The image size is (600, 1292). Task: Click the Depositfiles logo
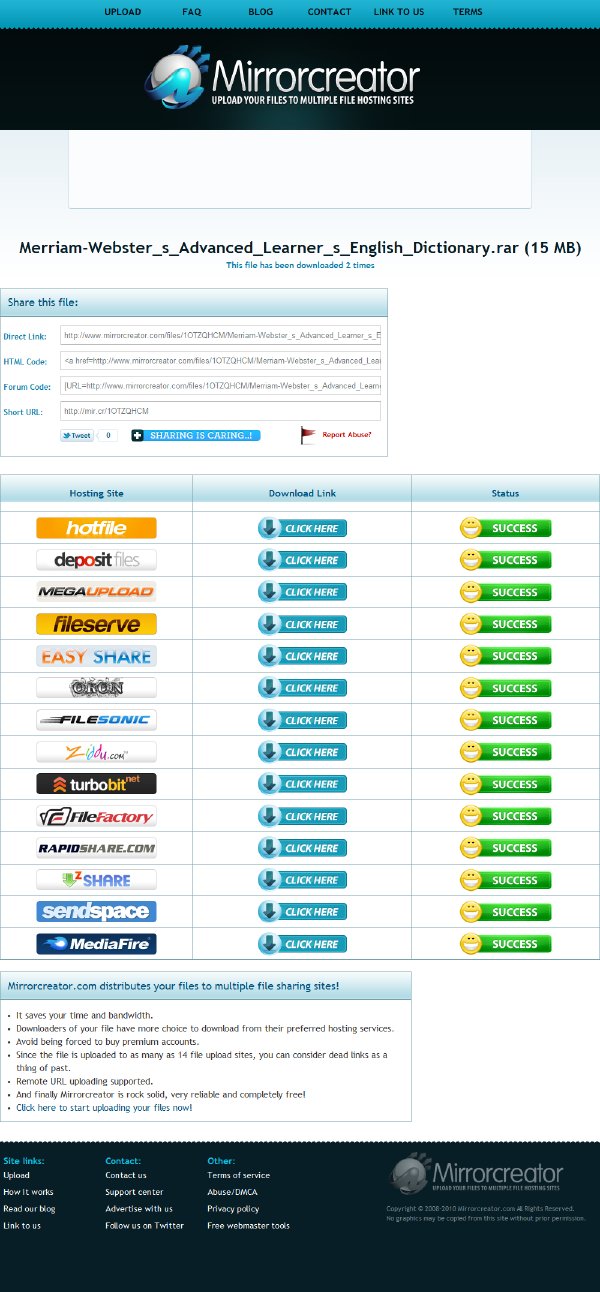(x=96, y=560)
